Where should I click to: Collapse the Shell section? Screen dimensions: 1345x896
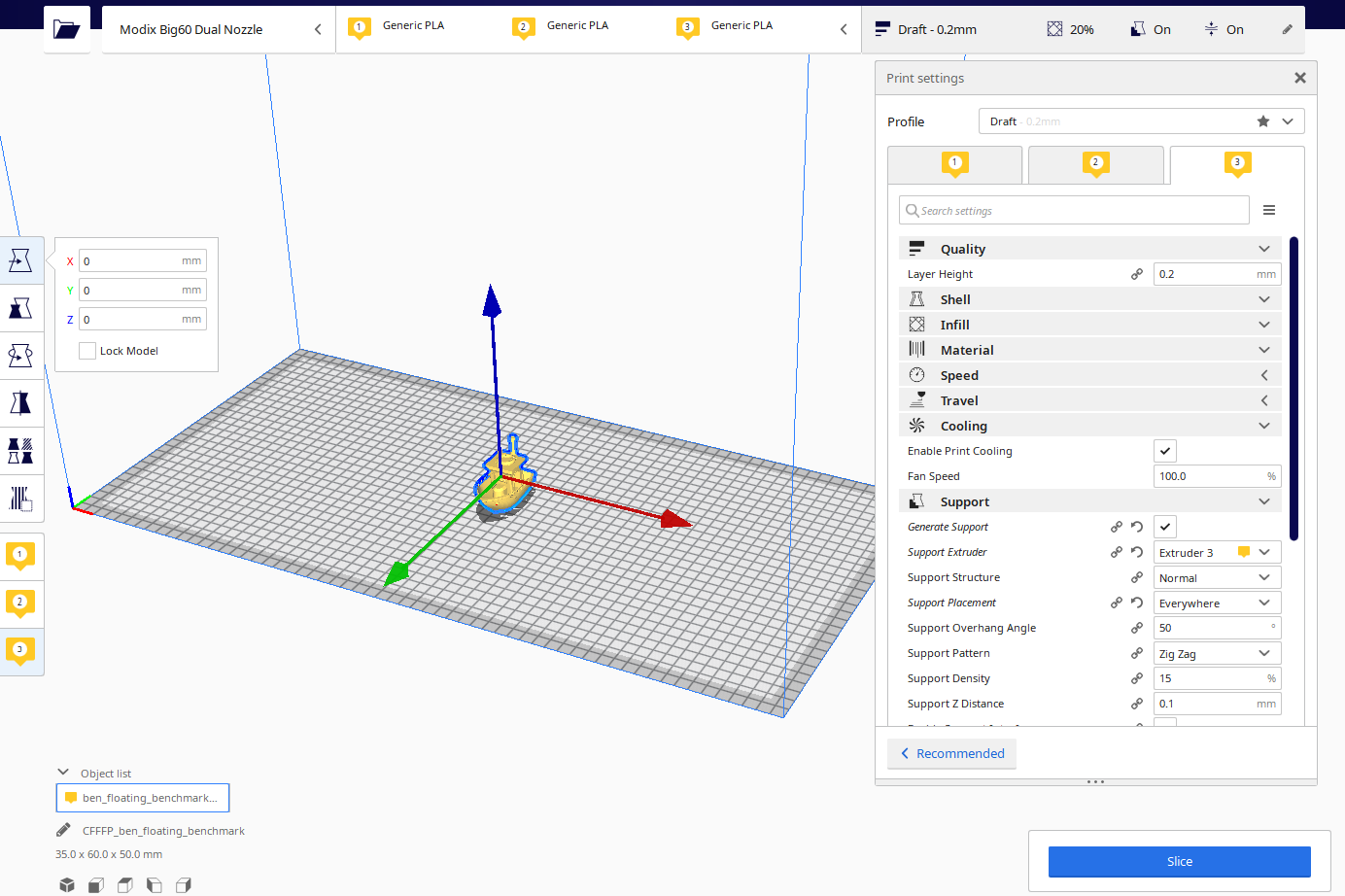(1090, 299)
